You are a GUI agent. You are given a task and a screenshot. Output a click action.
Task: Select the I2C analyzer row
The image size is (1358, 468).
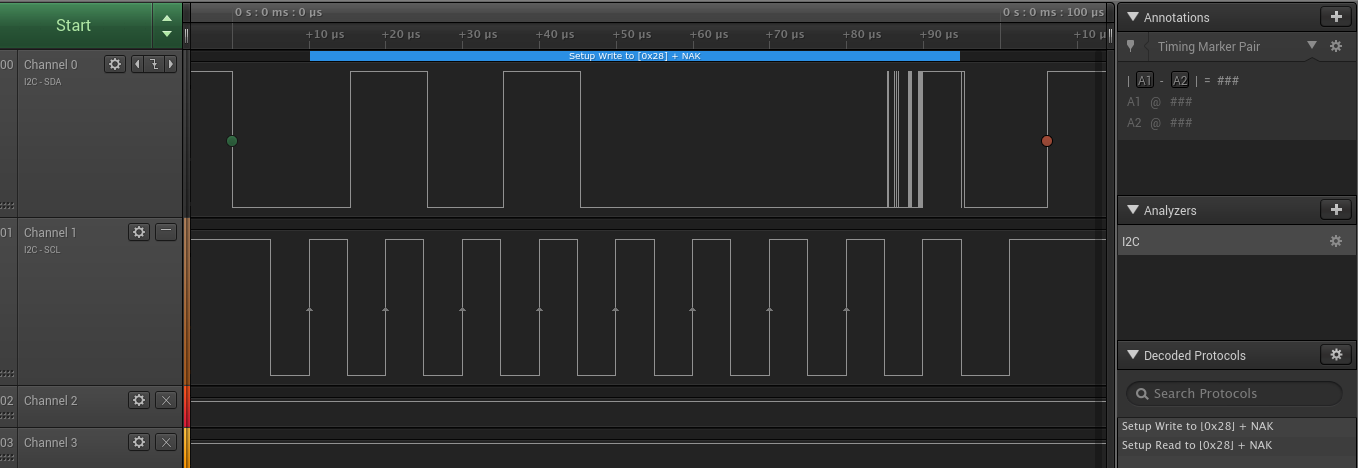click(1237, 241)
